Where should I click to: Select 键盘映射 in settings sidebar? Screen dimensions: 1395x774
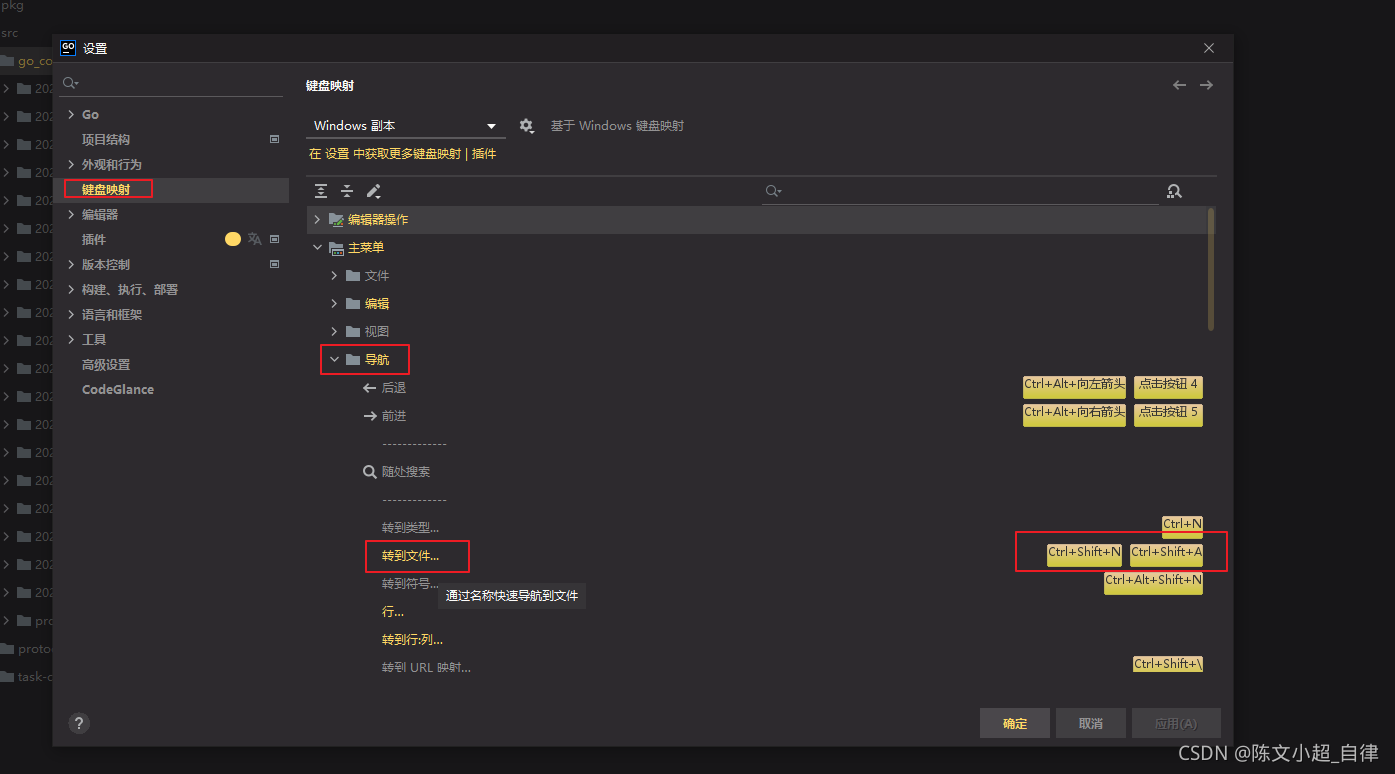tap(173, 189)
